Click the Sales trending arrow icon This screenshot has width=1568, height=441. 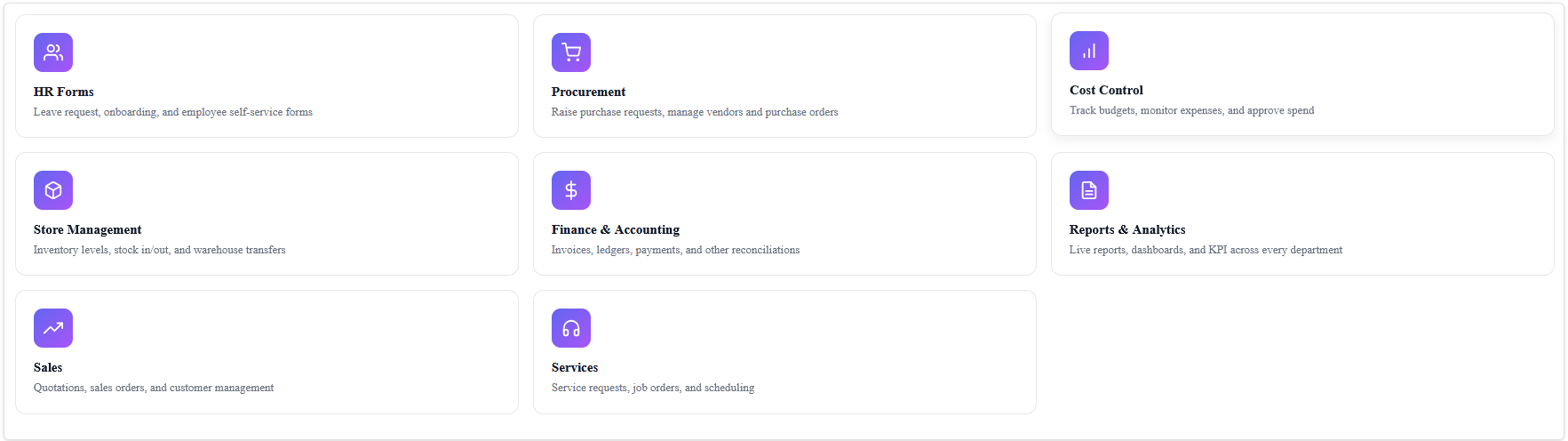click(x=53, y=328)
